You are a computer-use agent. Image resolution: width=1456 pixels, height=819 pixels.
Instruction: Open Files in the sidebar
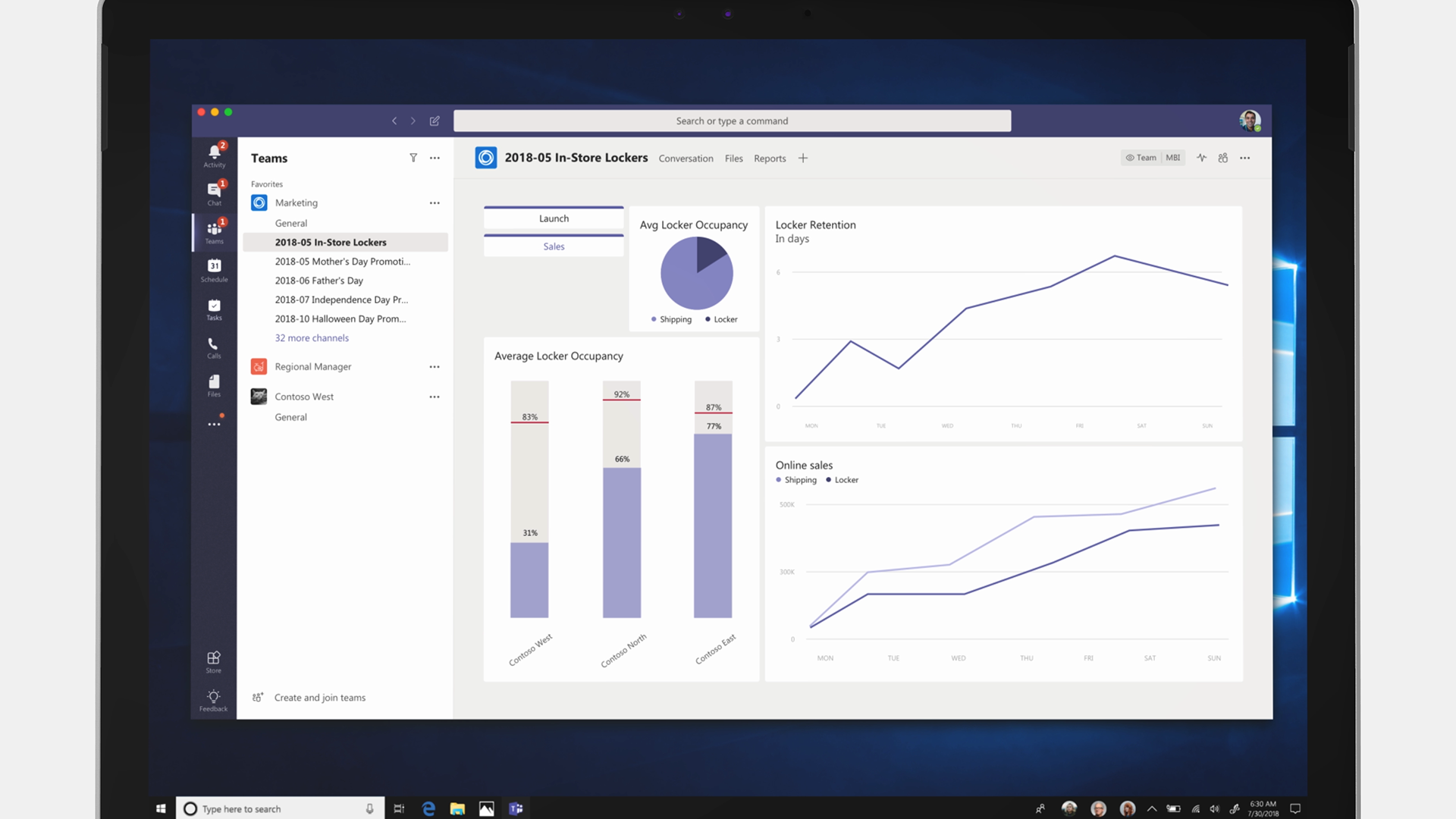215,385
